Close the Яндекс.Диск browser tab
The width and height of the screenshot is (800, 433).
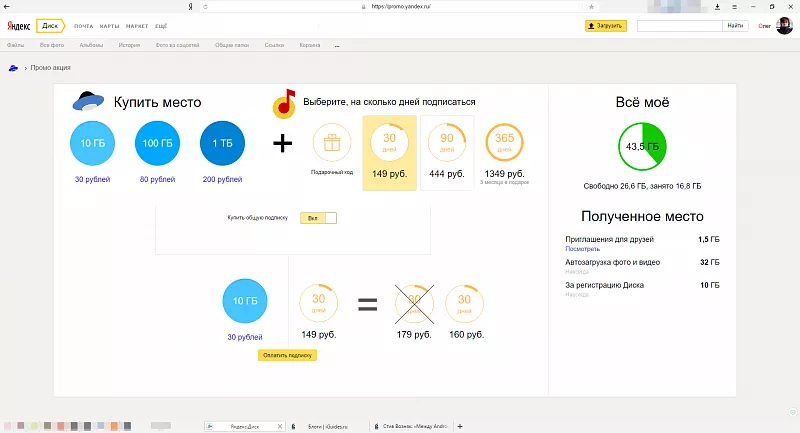tap(280, 426)
